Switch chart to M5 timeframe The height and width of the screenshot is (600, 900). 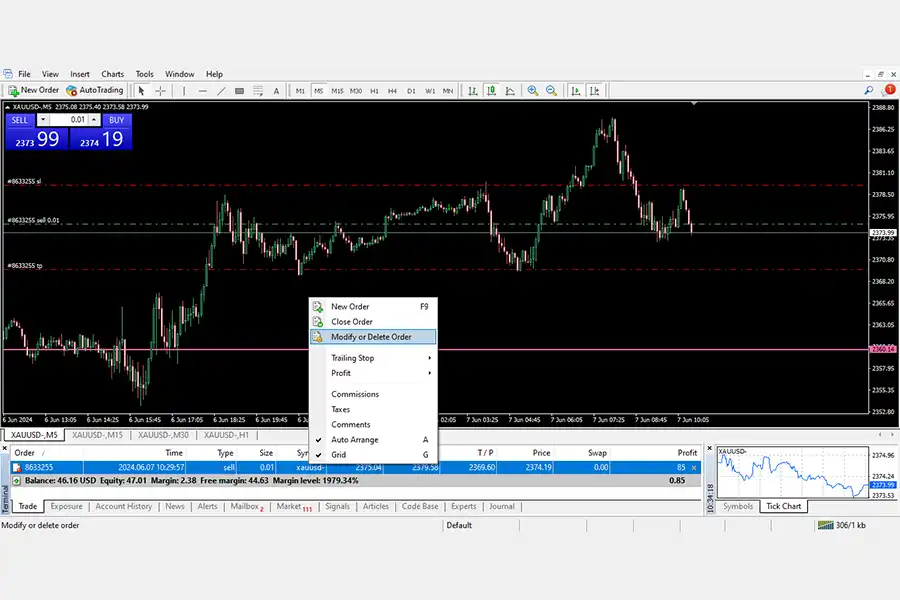(319, 91)
